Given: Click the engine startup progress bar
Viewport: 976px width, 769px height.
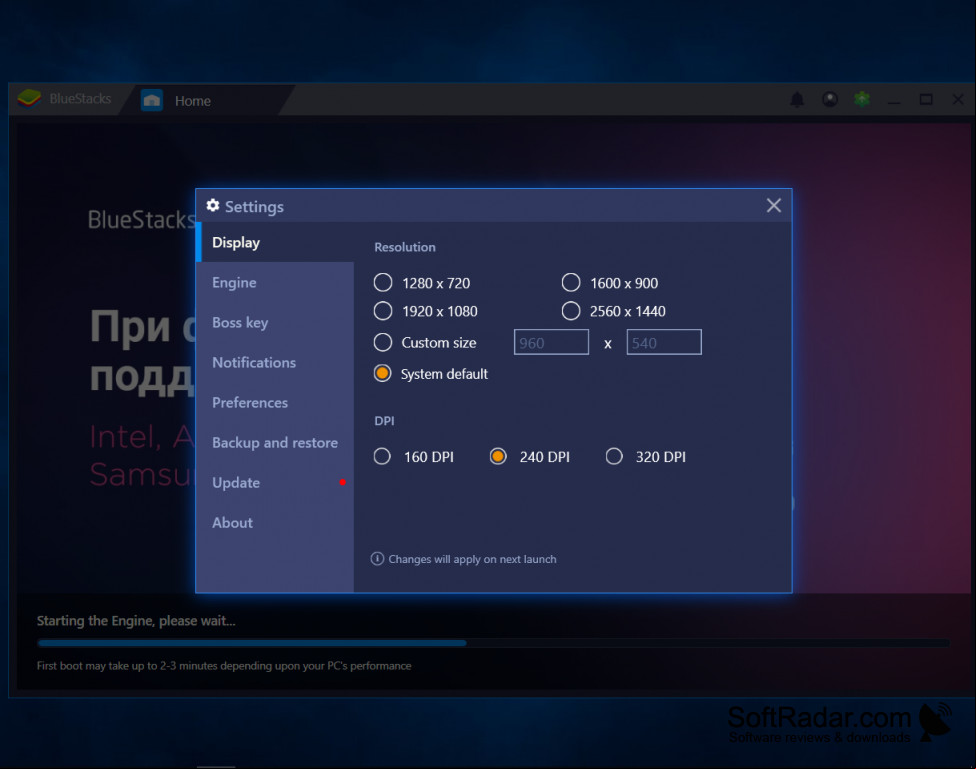Looking at the screenshot, I should click(x=493, y=643).
